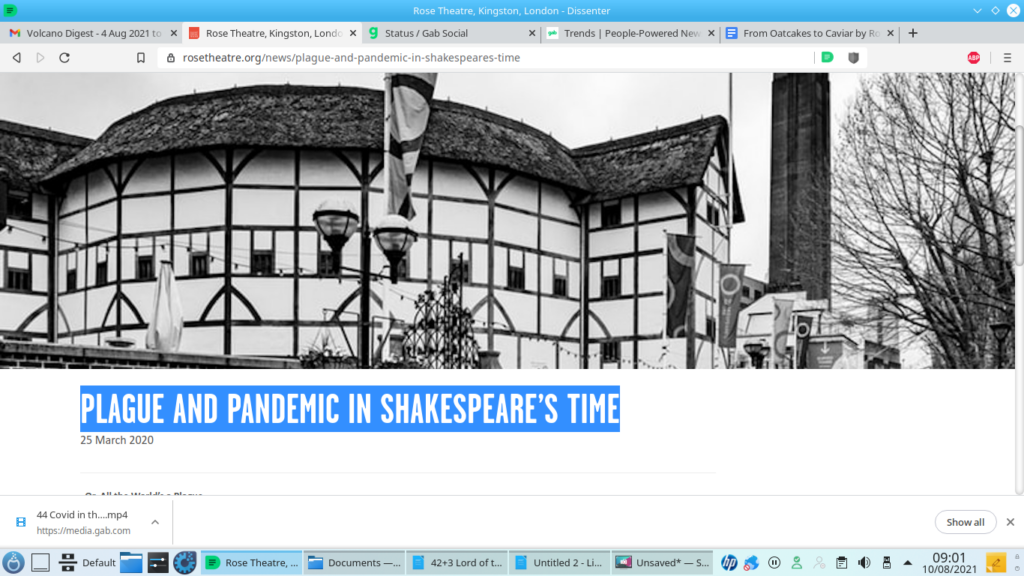Reload the Rose Theatre page
Viewport: 1024px width, 576px height.
click(x=64, y=57)
